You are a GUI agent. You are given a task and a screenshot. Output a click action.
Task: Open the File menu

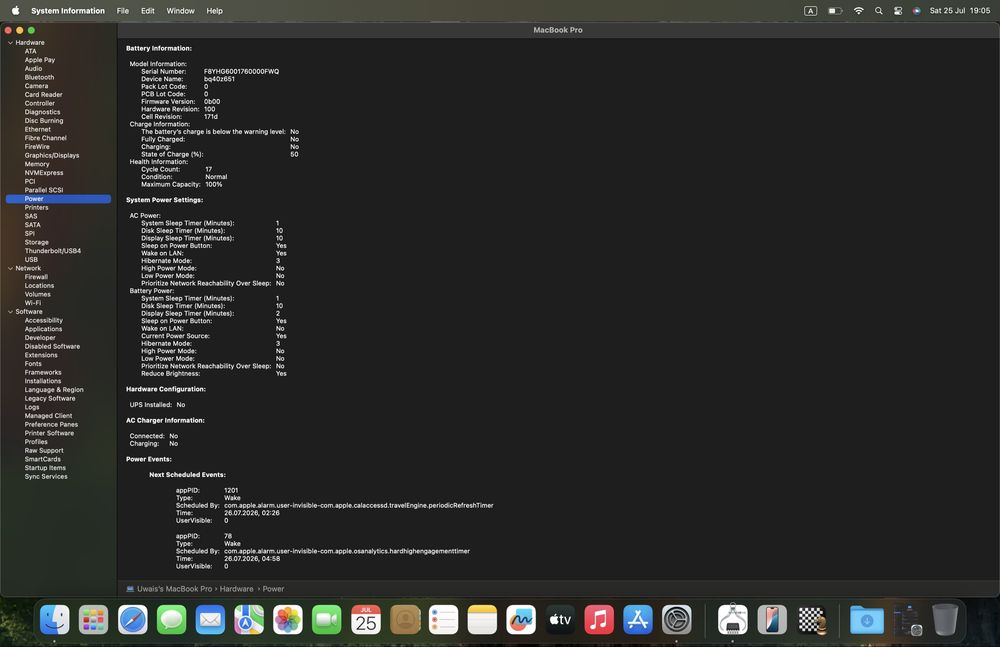[x=123, y=11]
